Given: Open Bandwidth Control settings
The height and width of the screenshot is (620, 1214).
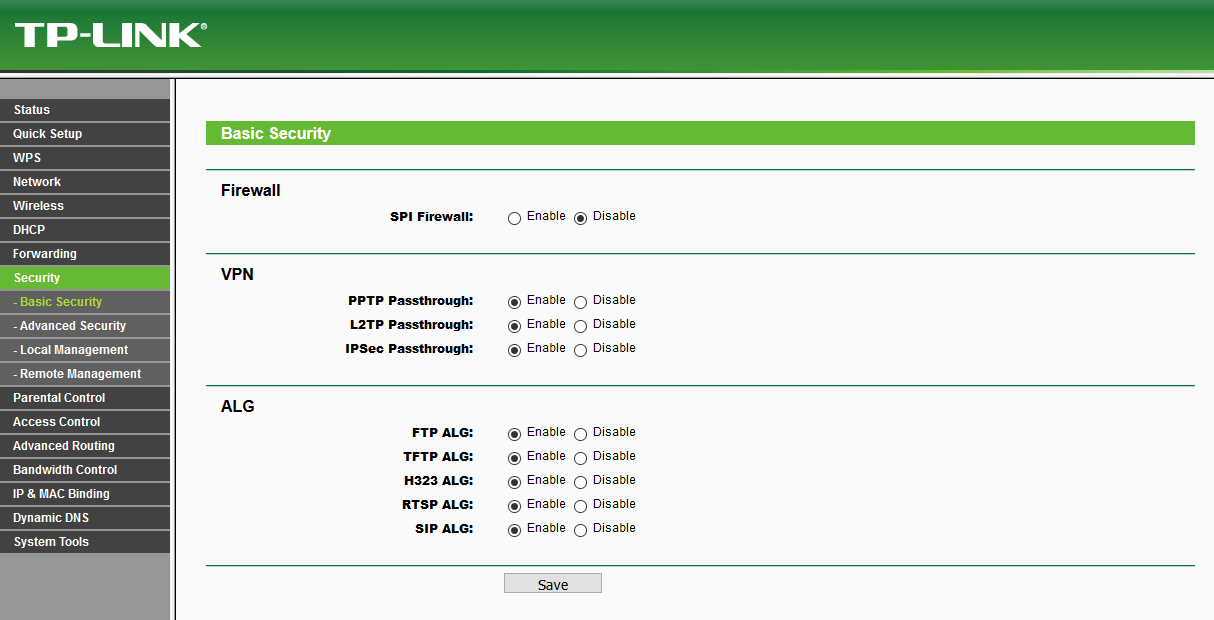Looking at the screenshot, I should [x=85, y=470].
